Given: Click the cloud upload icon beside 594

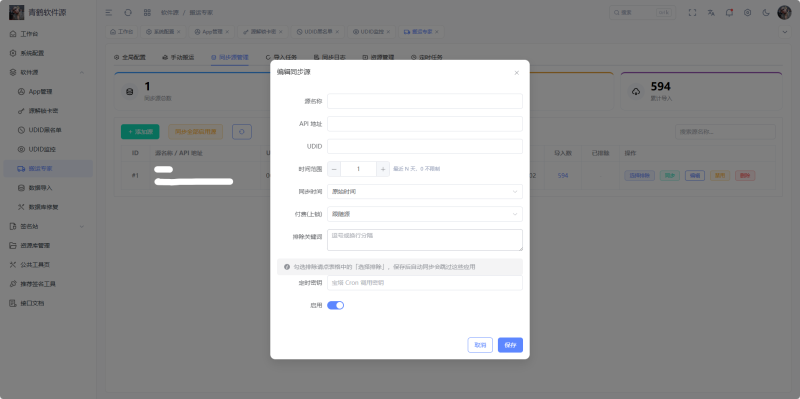Looking at the screenshot, I should pos(636,91).
